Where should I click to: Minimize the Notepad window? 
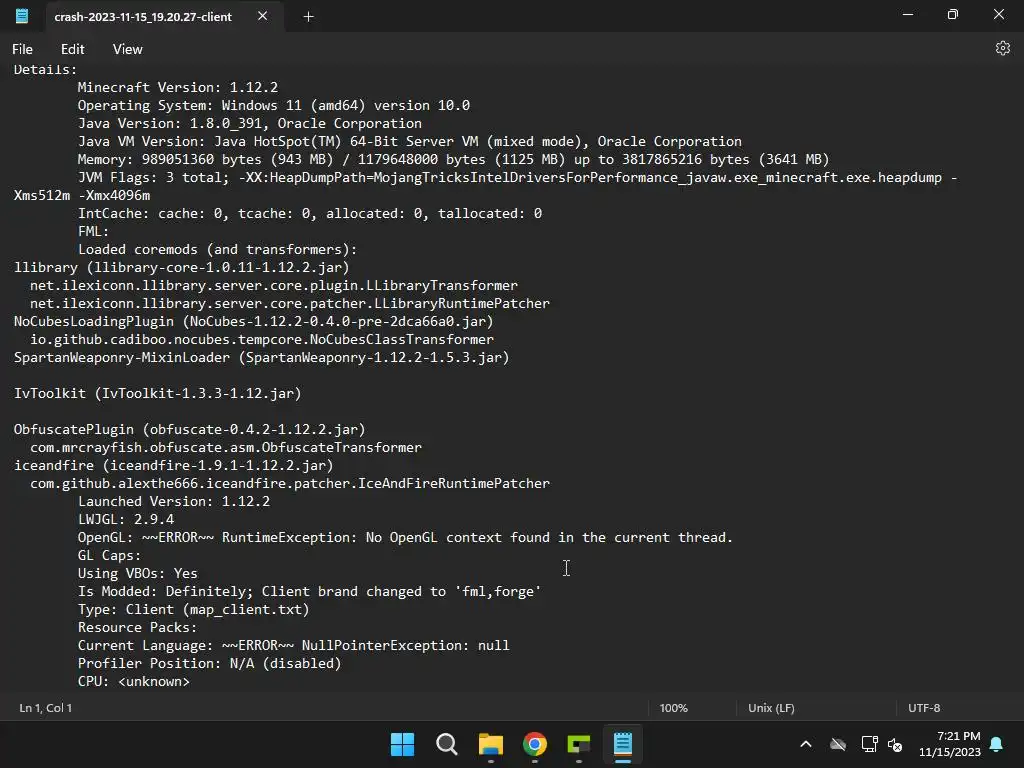point(908,14)
